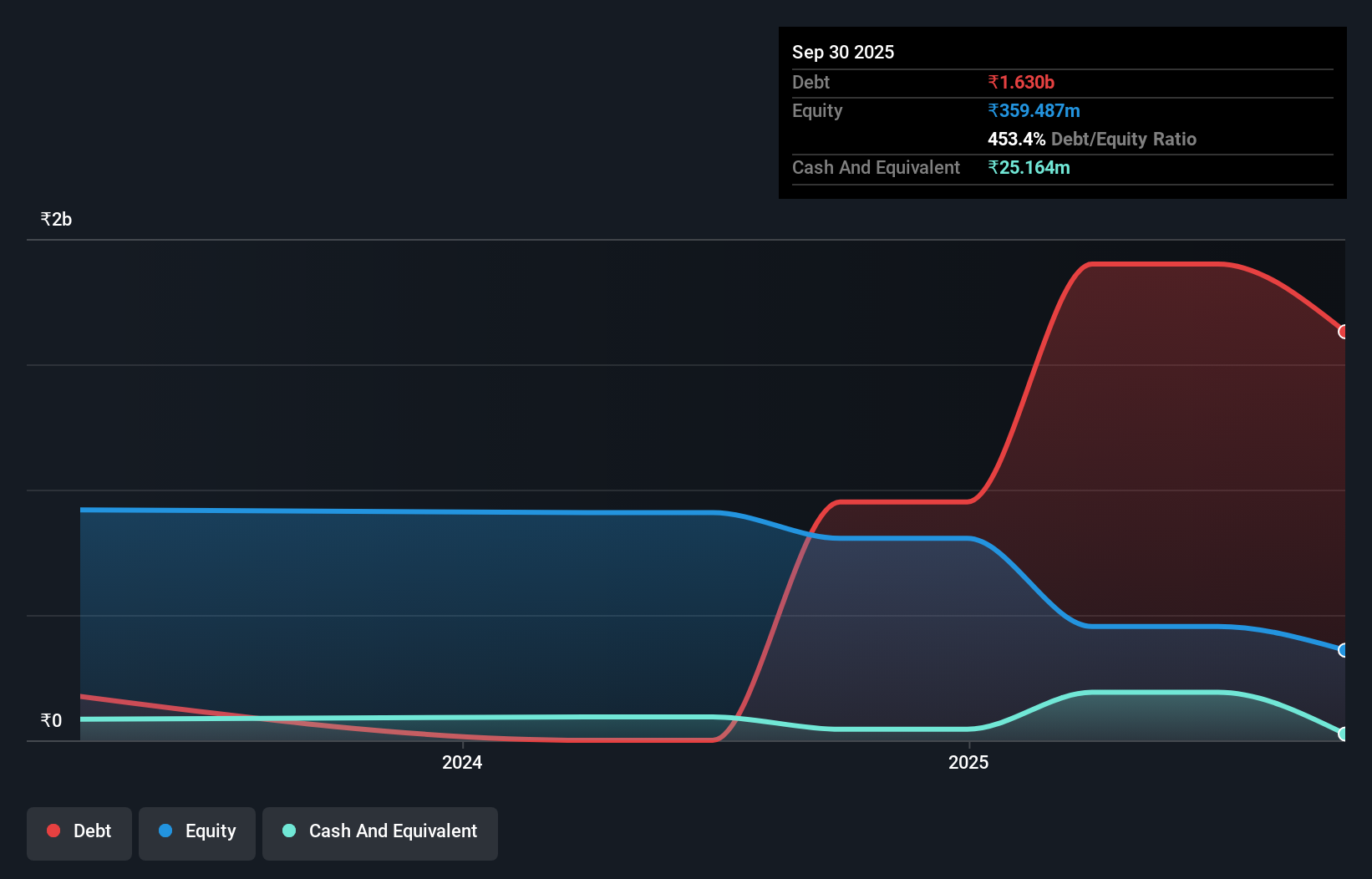This screenshot has height=879, width=1372.
Task: Click the teal Cash And Equivalent legend dot
Action: click(288, 831)
